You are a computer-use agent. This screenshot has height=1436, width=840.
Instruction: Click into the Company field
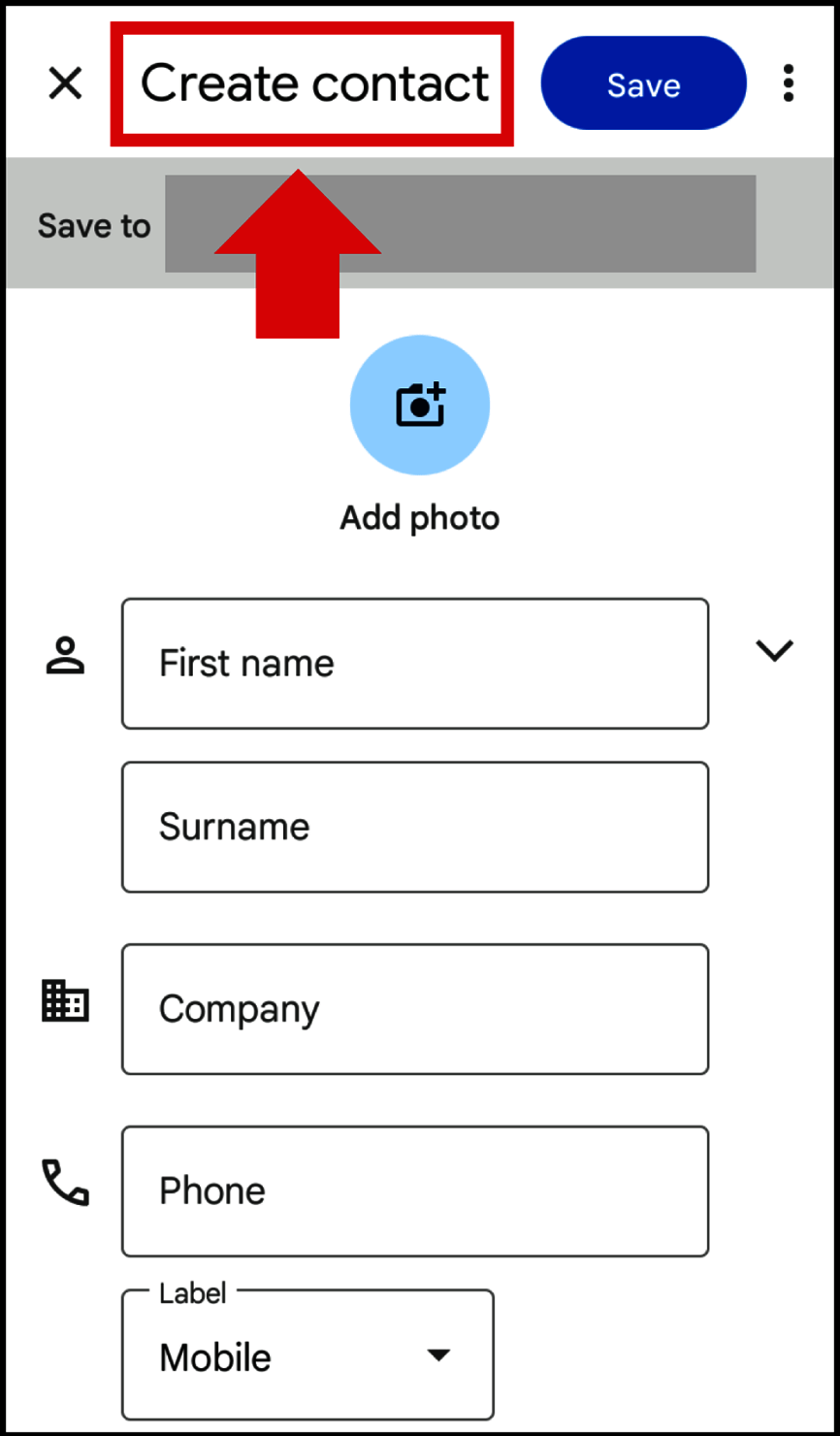click(x=414, y=1009)
